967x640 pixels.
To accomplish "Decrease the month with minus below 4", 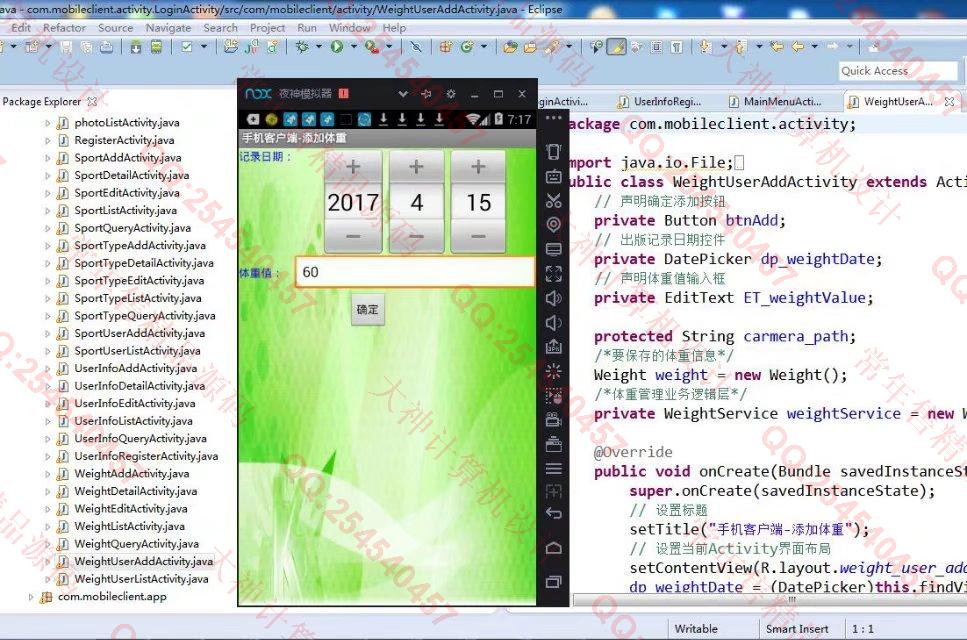I will click(x=416, y=237).
